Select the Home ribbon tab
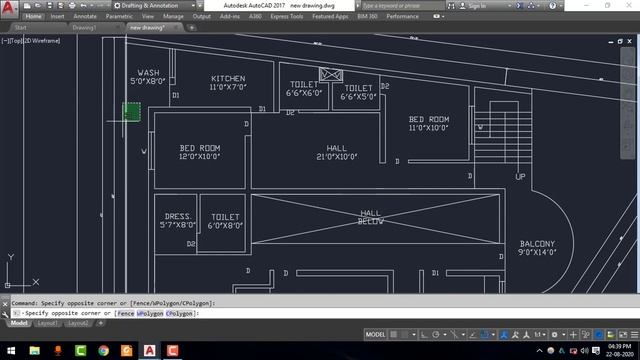 pyautogui.click(x=33, y=16)
